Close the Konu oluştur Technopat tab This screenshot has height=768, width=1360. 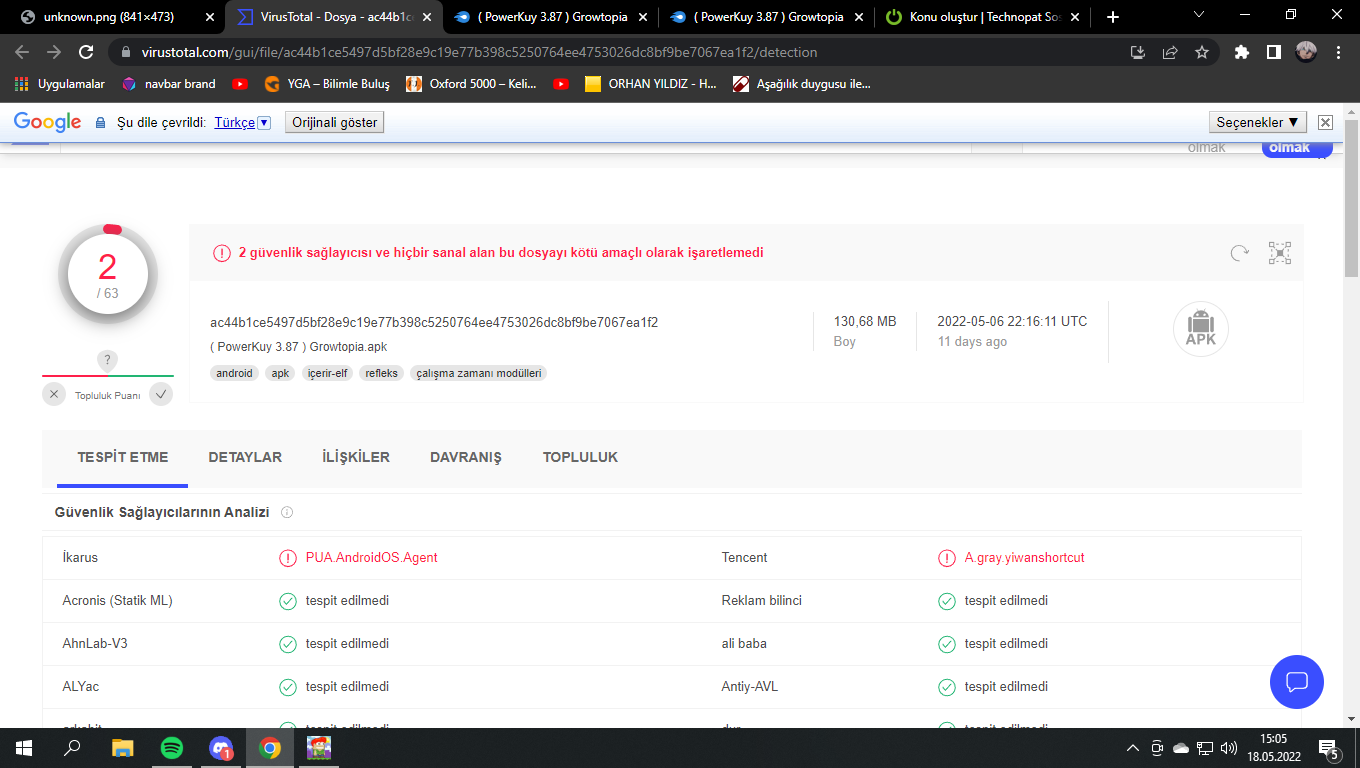point(1075,17)
